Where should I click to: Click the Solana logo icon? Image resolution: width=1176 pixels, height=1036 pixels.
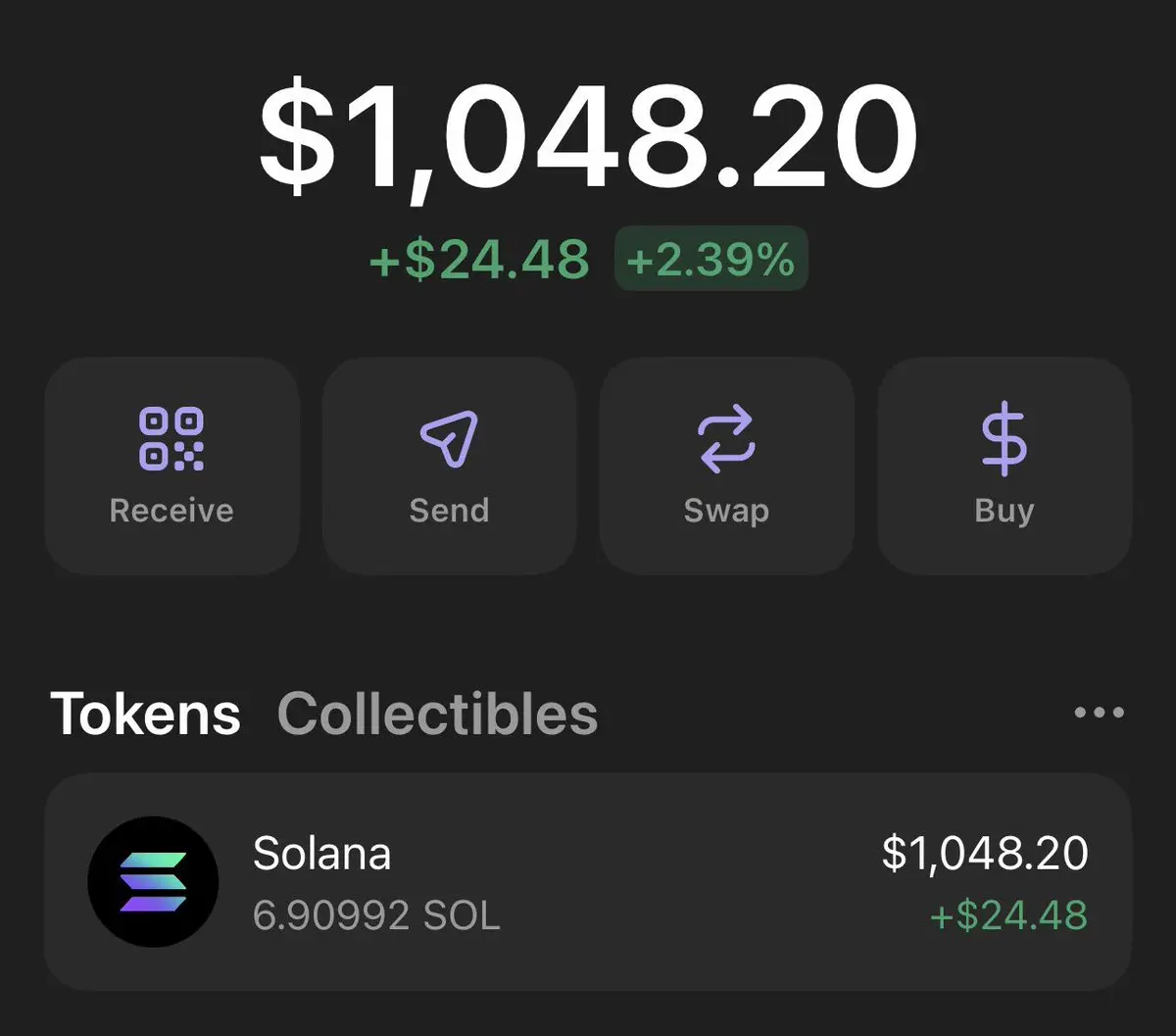point(153,881)
